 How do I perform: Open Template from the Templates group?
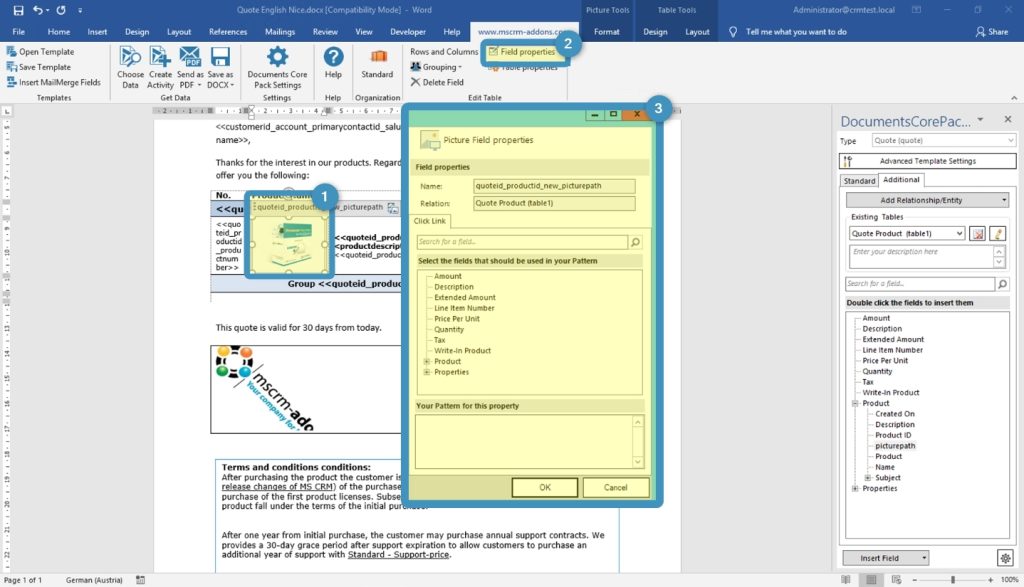point(40,52)
